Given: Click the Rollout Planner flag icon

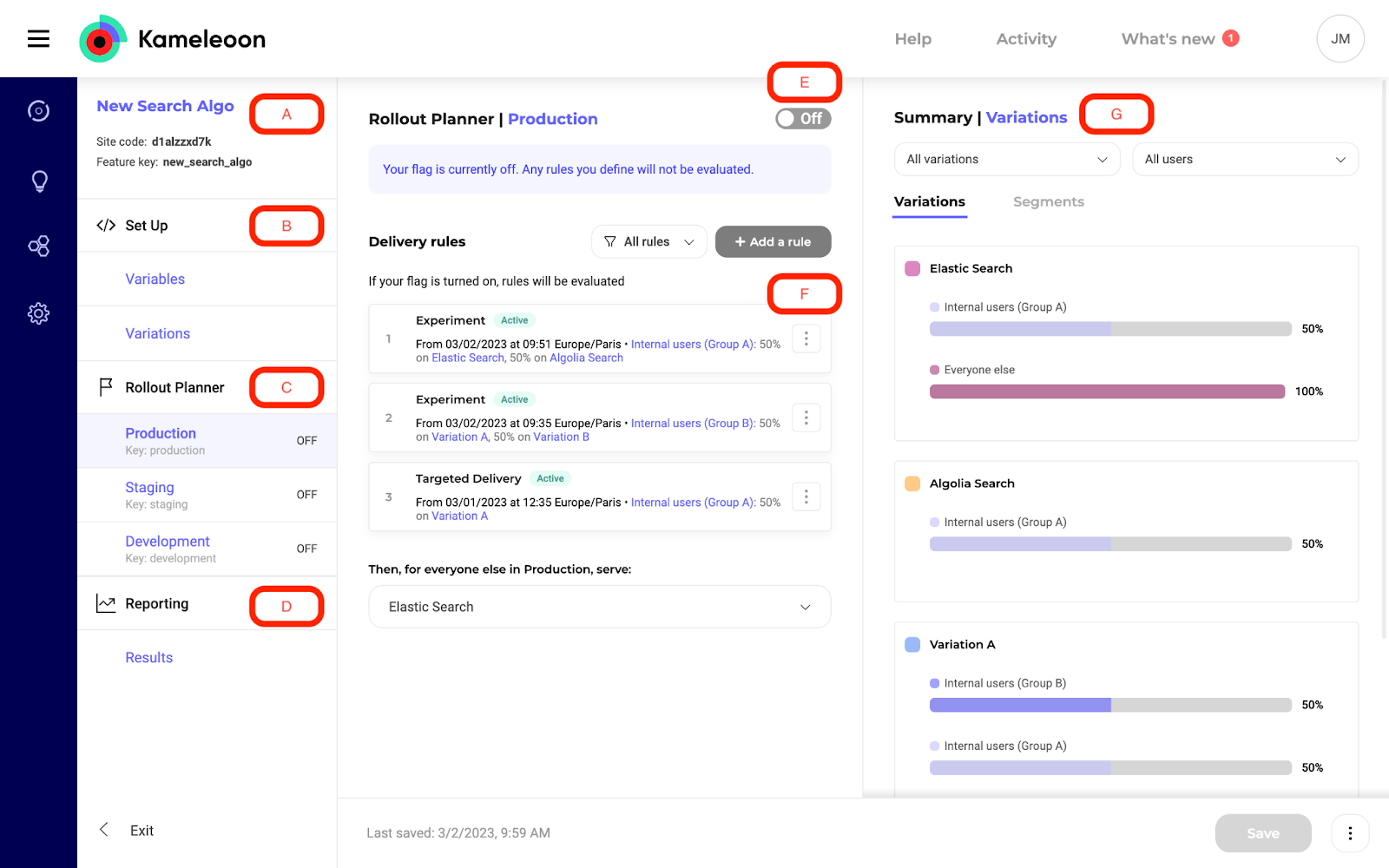Looking at the screenshot, I should pos(106,387).
